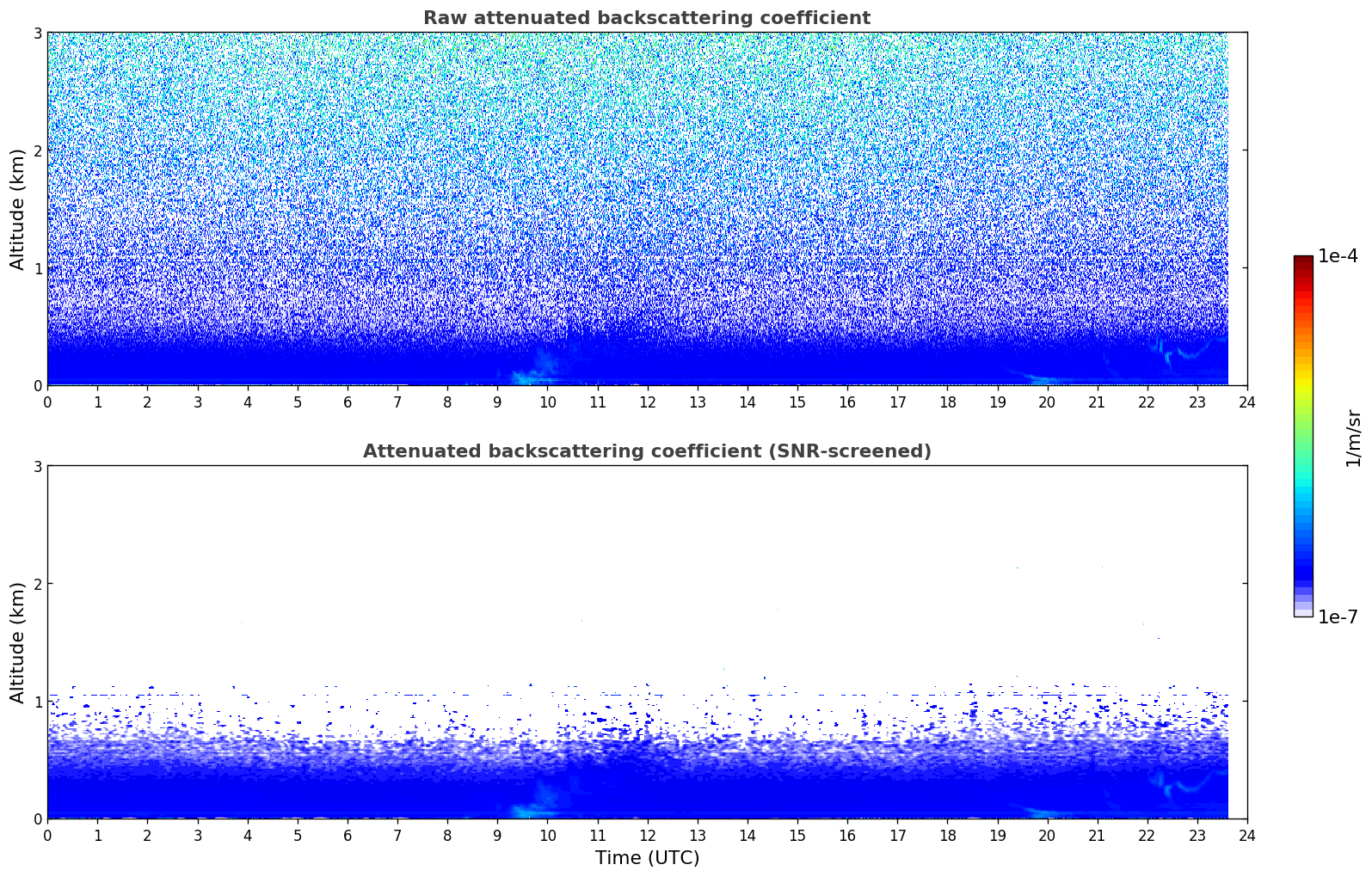Click the '1e-4' colorbar maximum label

(1338, 256)
